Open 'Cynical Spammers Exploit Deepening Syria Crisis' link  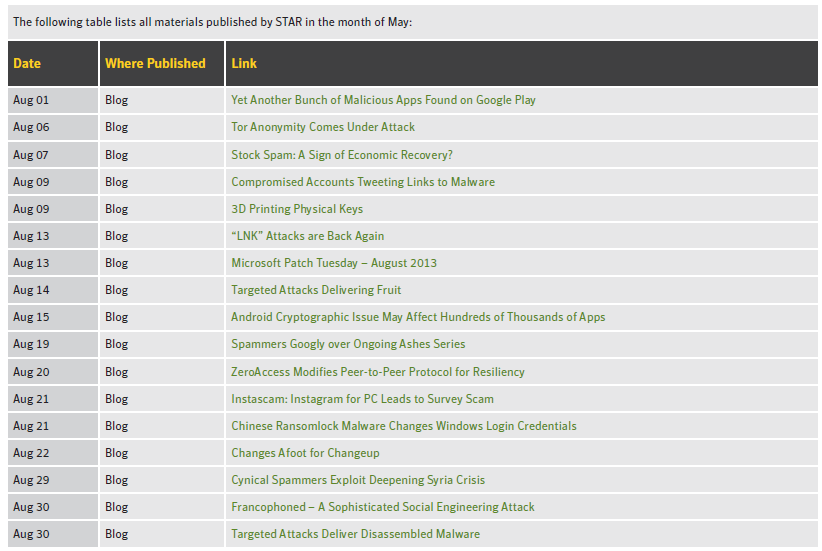click(358, 480)
